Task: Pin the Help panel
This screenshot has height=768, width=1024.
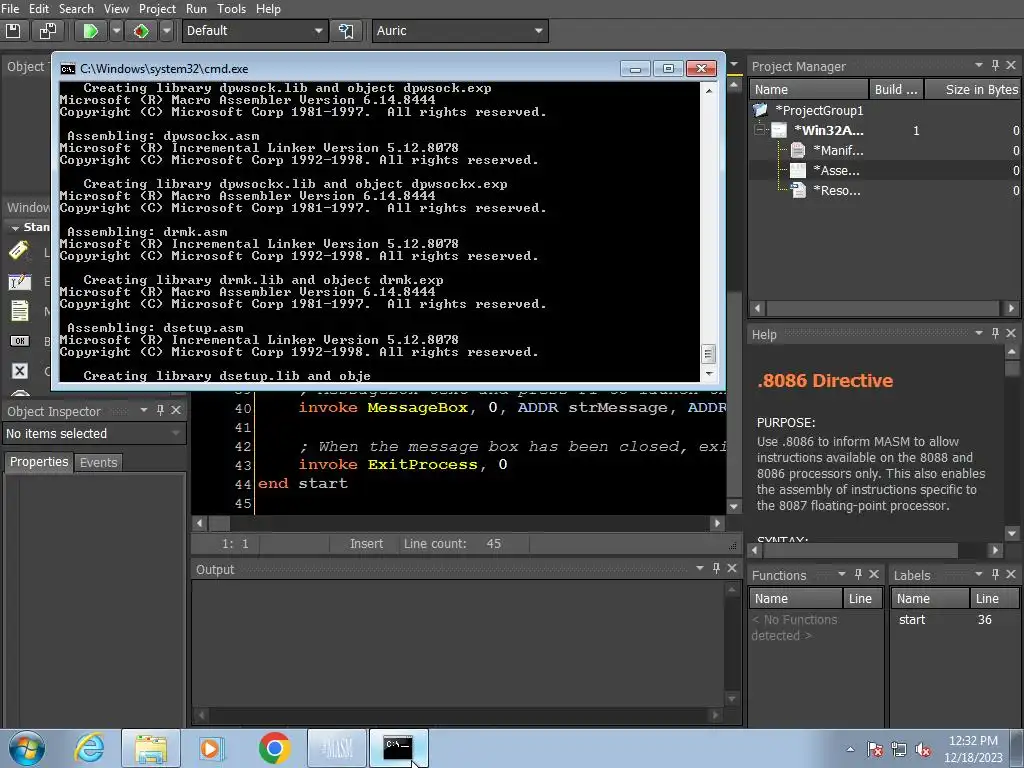Action: [x=995, y=333]
